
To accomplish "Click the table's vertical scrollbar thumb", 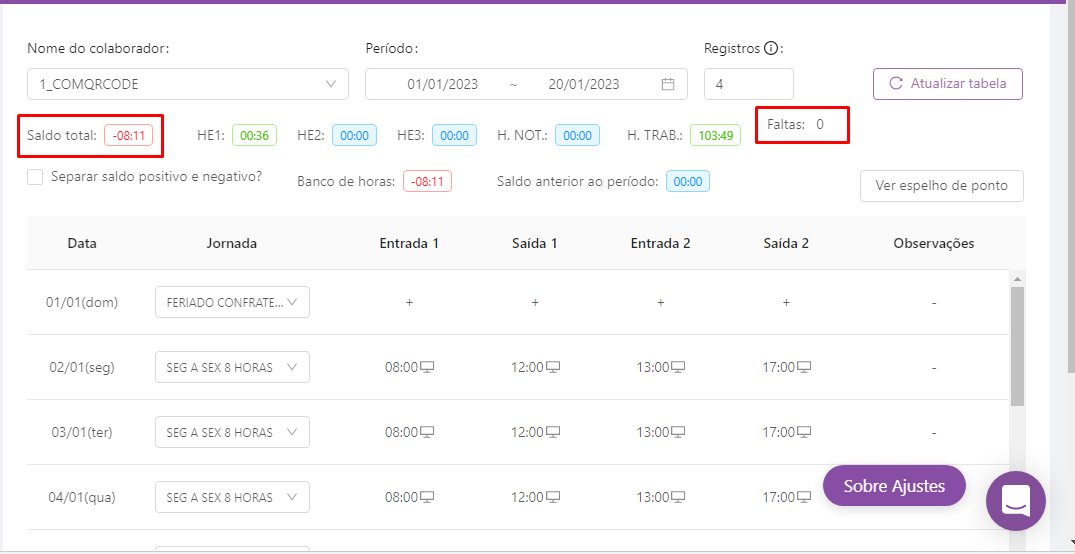I will 1017,345.
